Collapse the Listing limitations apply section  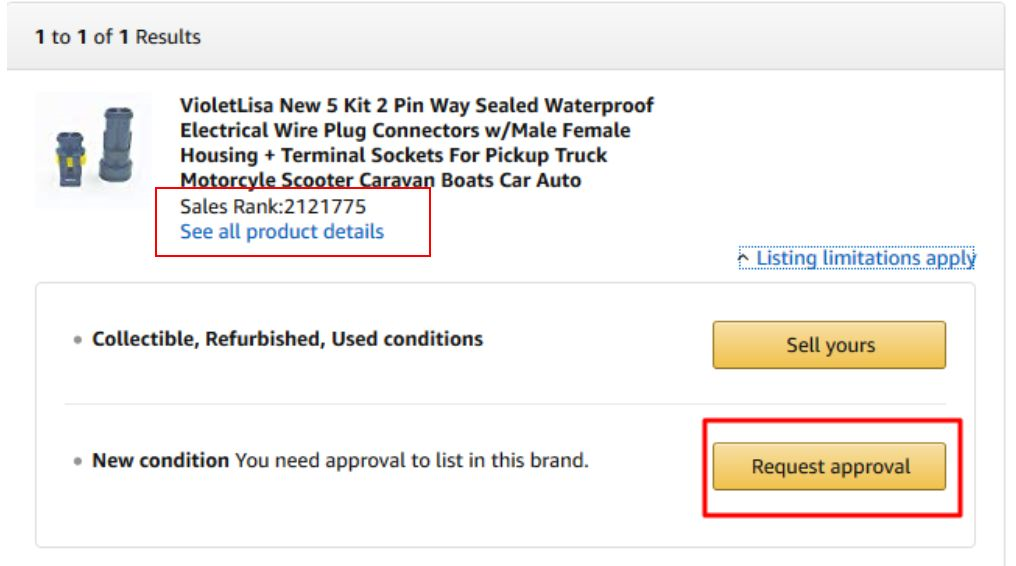(864, 258)
